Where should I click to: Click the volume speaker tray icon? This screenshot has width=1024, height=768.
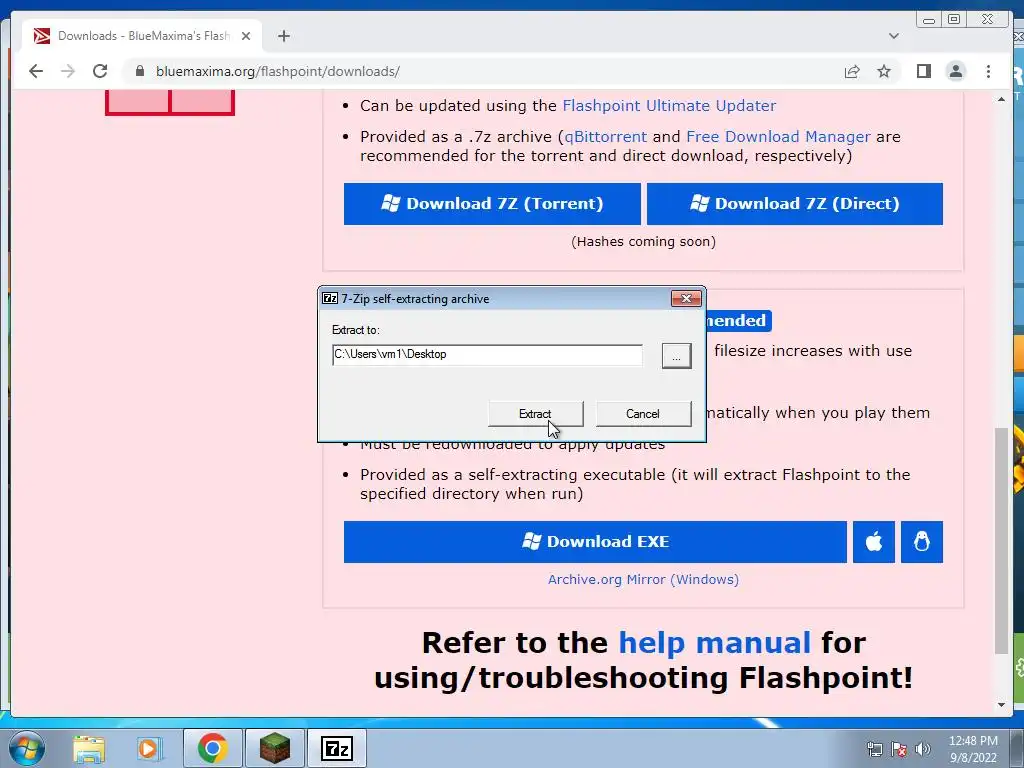923,749
